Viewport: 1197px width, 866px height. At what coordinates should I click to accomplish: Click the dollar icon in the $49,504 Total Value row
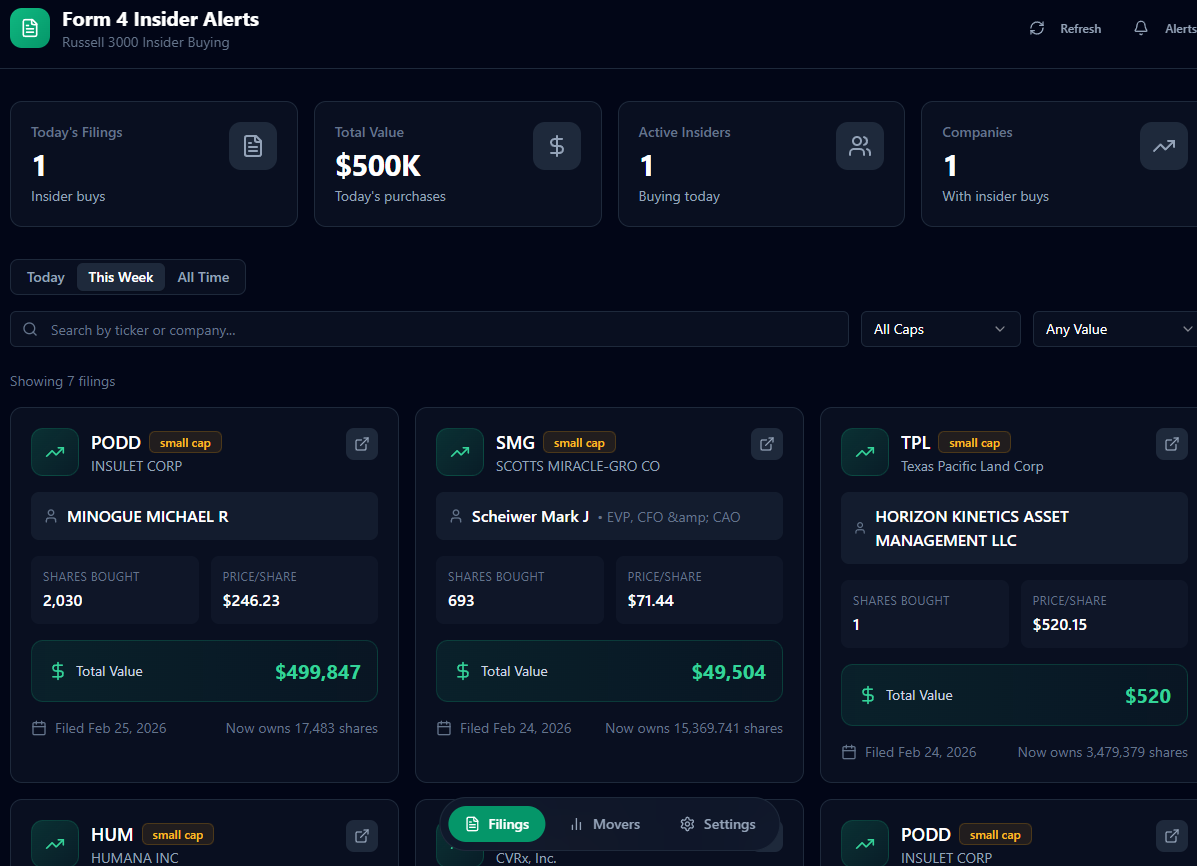coord(463,671)
